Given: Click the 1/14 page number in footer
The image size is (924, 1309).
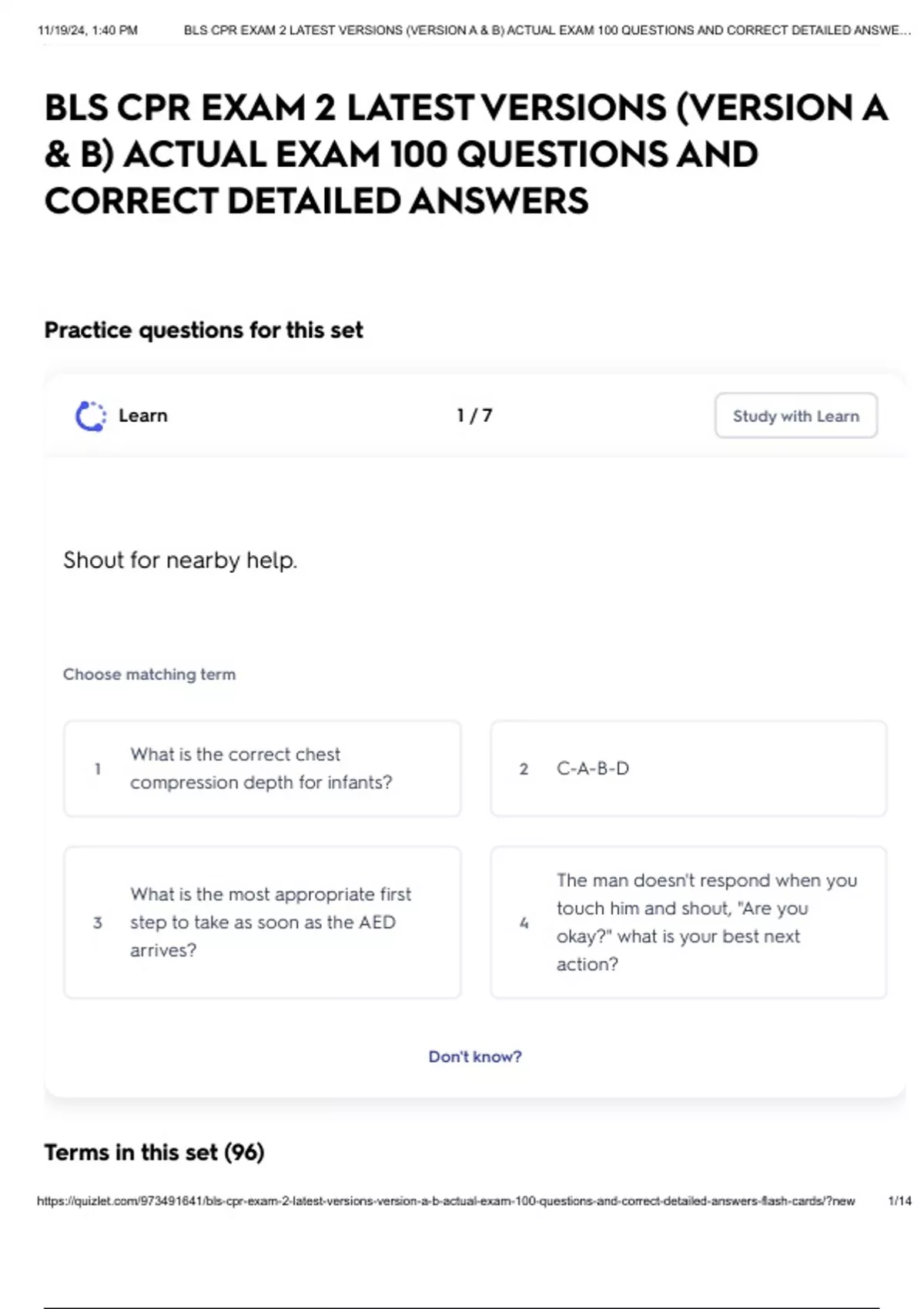Looking at the screenshot, I should point(899,1200).
